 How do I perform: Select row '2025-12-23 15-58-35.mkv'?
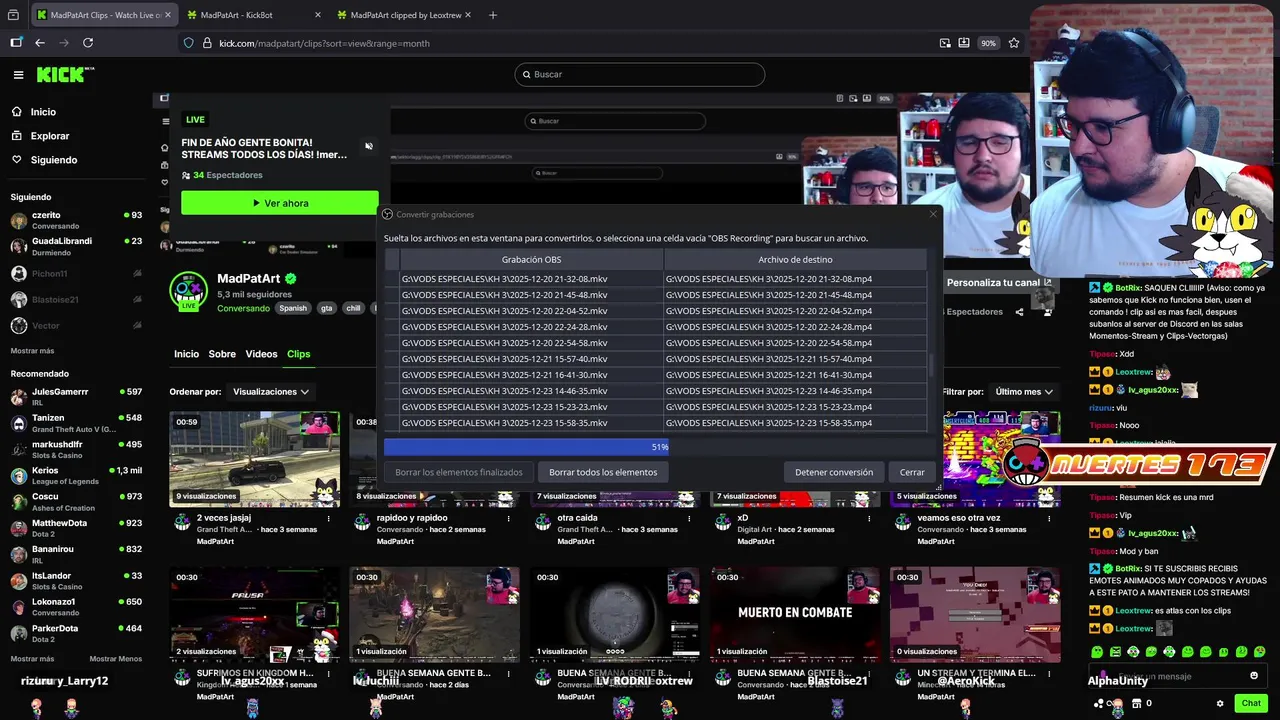(531, 423)
